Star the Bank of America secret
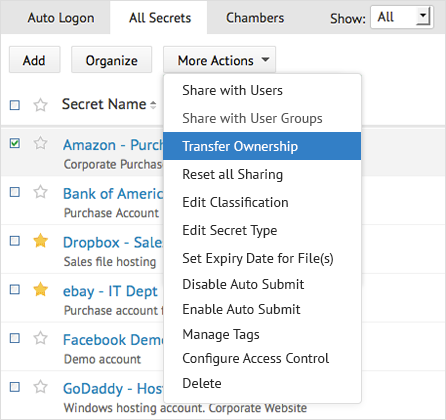 coord(41,192)
